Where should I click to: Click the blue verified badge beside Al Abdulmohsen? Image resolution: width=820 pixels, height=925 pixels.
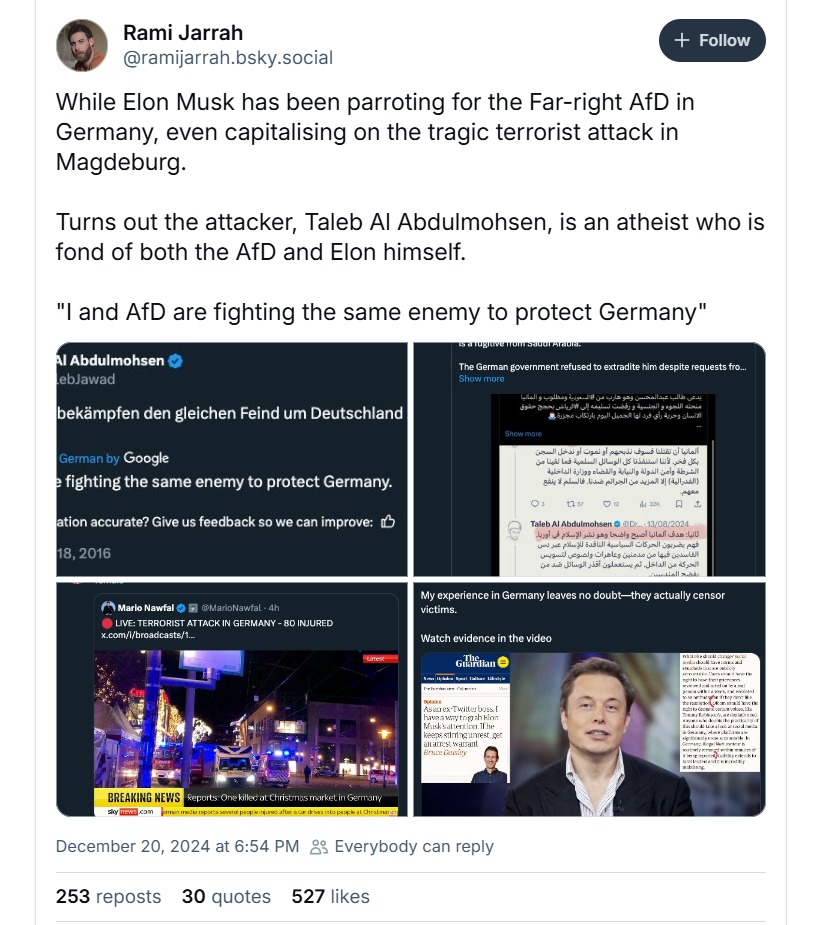click(175, 361)
